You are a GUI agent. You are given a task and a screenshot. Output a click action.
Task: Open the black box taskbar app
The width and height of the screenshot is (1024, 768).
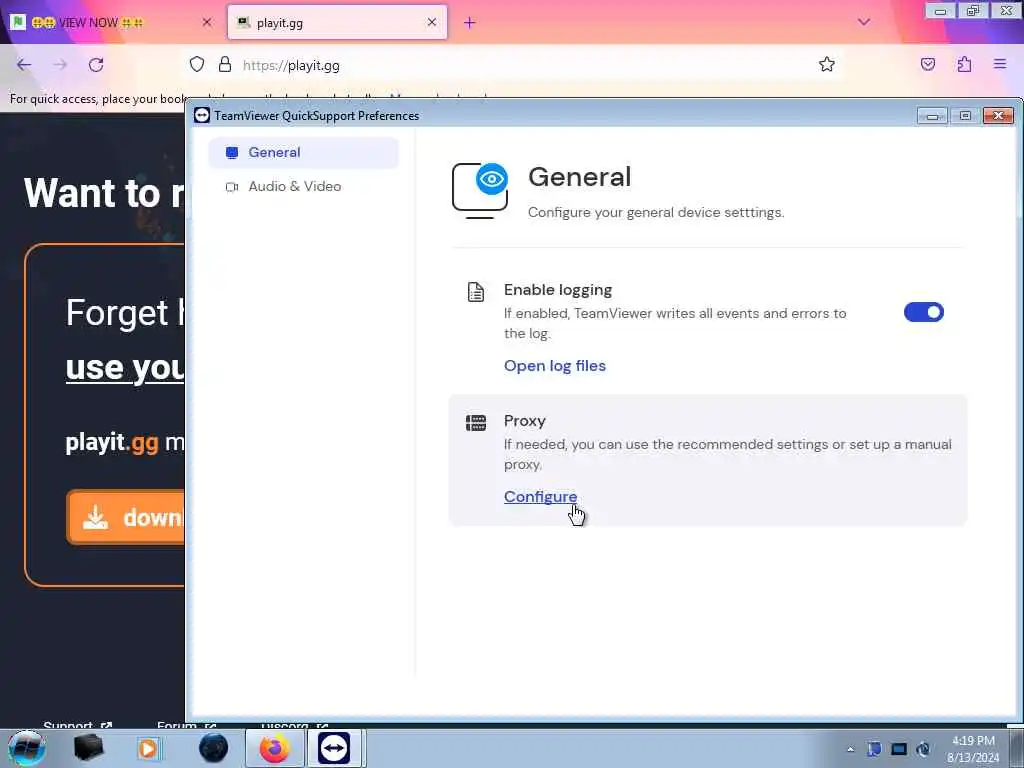88,748
